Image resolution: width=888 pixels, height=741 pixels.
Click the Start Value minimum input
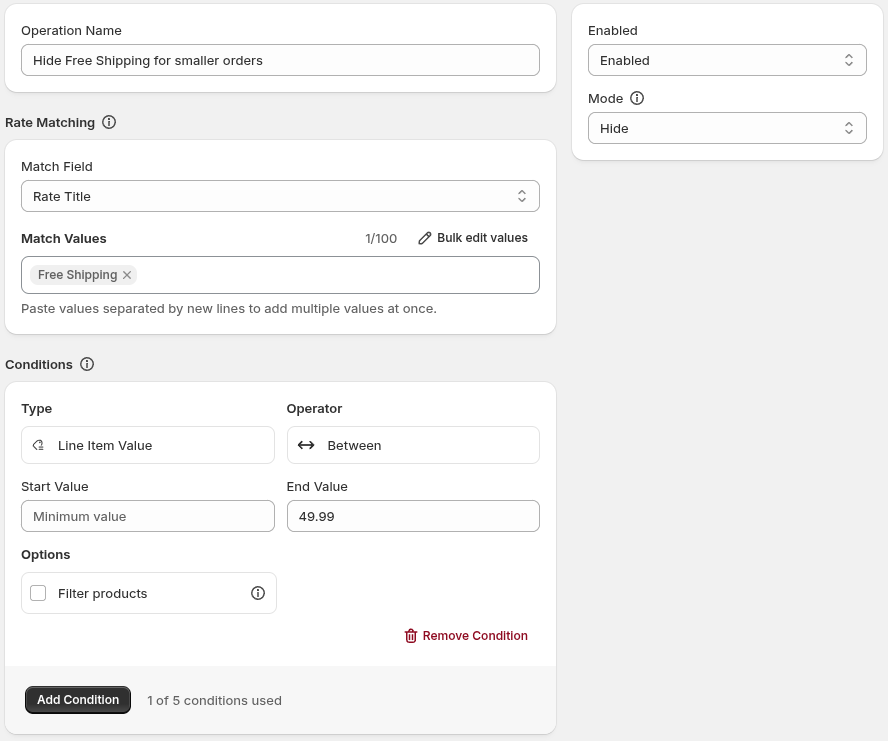click(x=148, y=516)
